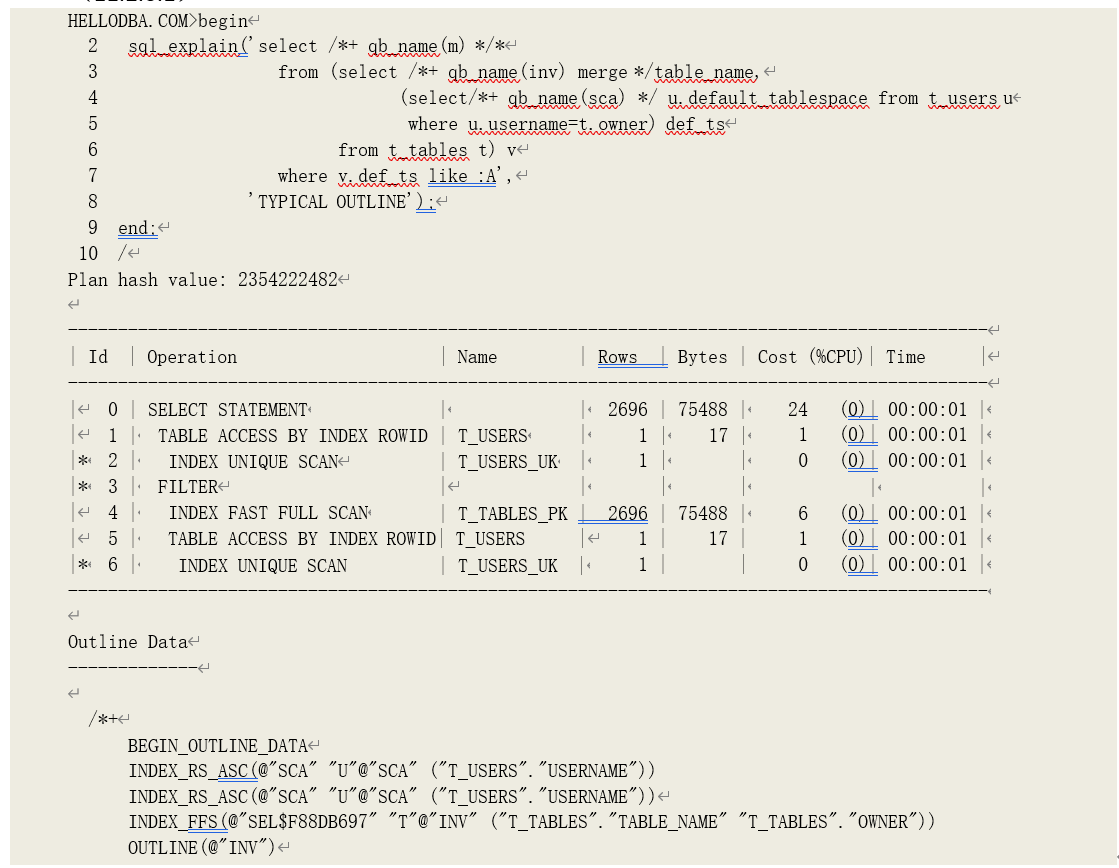Click the name 'T_USERS_UK' in row 6
Viewport: 1119px width, 868px height.
coord(507,565)
